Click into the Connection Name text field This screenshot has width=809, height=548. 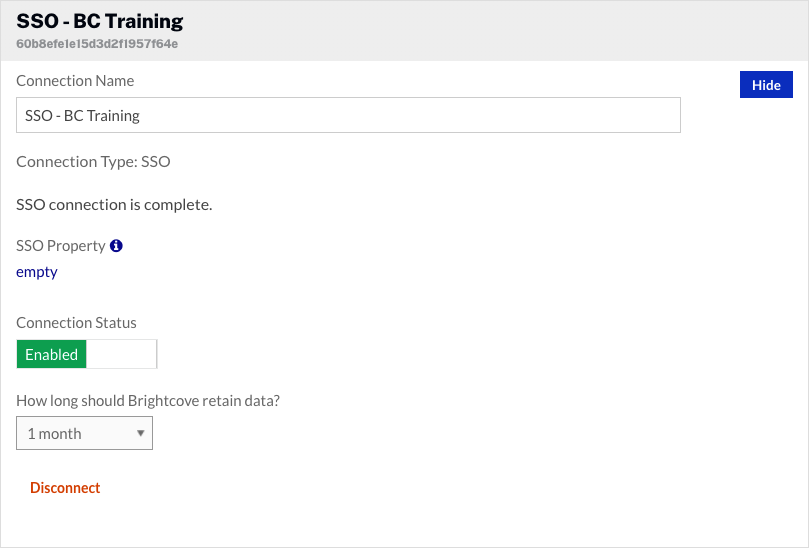pyautogui.click(x=300, y=115)
